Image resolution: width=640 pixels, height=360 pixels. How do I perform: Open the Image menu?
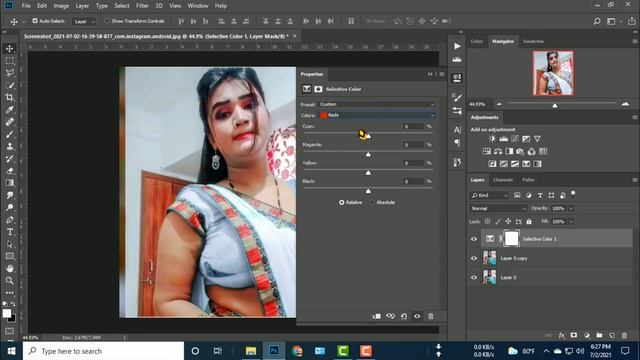click(x=61, y=6)
